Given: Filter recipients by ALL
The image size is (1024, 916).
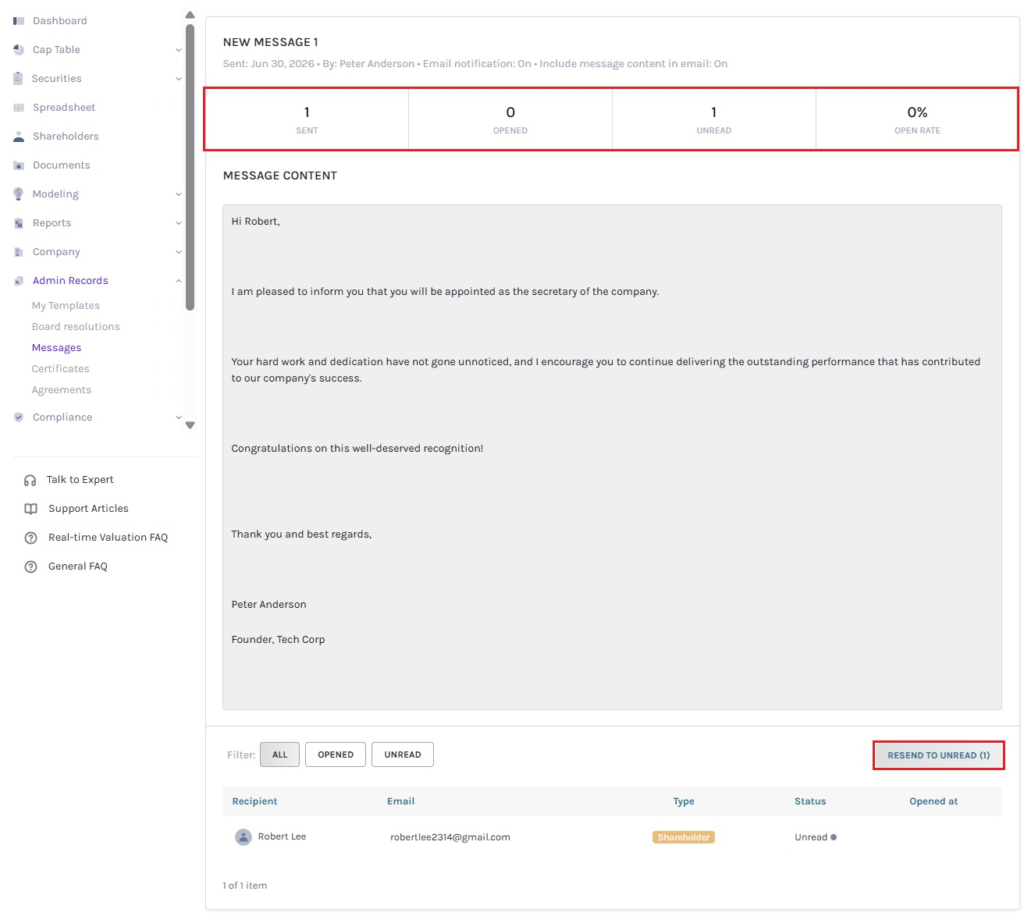Looking at the screenshot, I should tap(280, 754).
